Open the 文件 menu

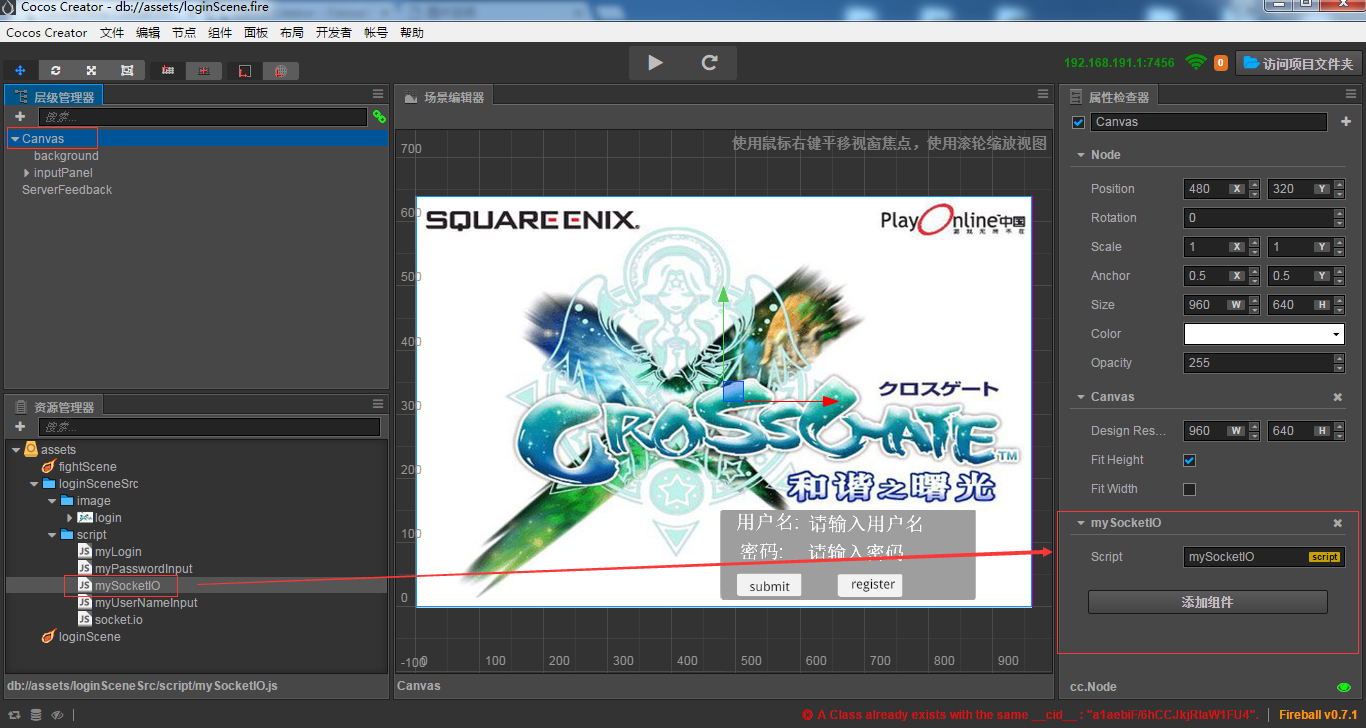pyautogui.click(x=112, y=33)
